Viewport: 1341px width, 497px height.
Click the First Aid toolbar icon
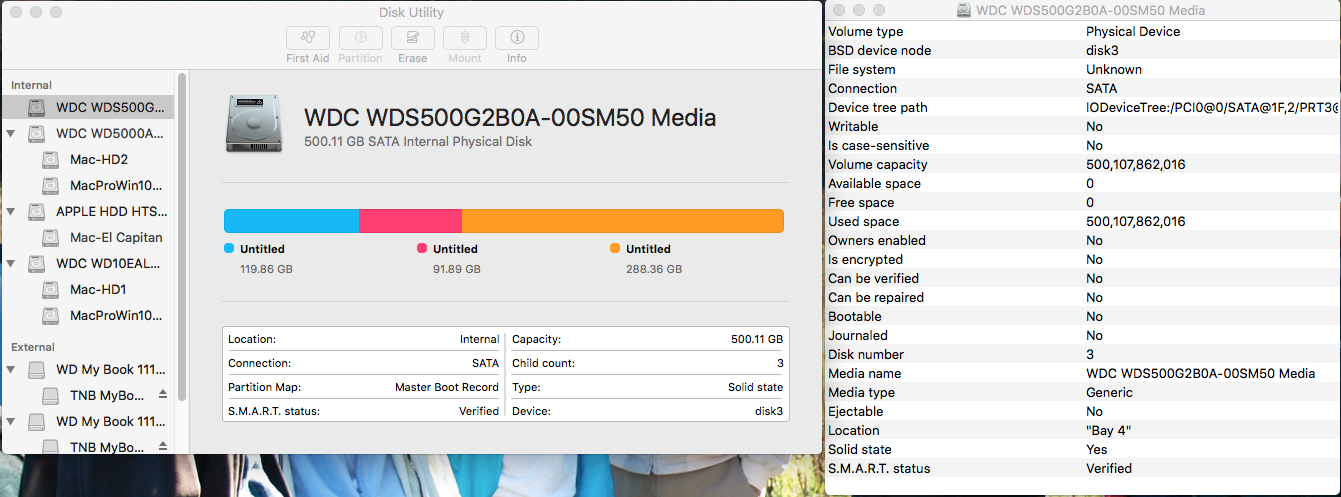(308, 38)
